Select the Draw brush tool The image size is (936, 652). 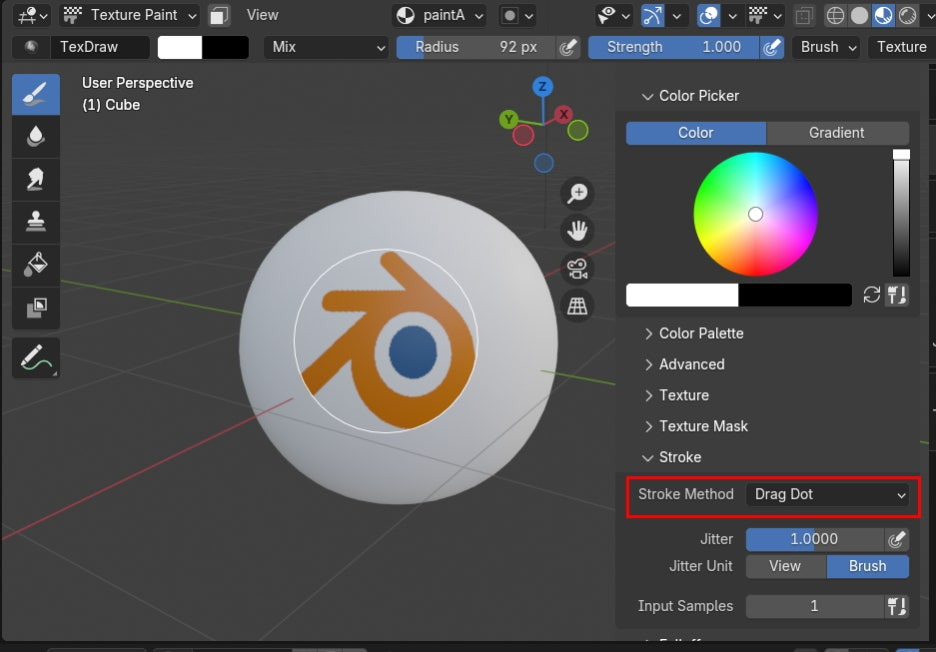(36, 94)
